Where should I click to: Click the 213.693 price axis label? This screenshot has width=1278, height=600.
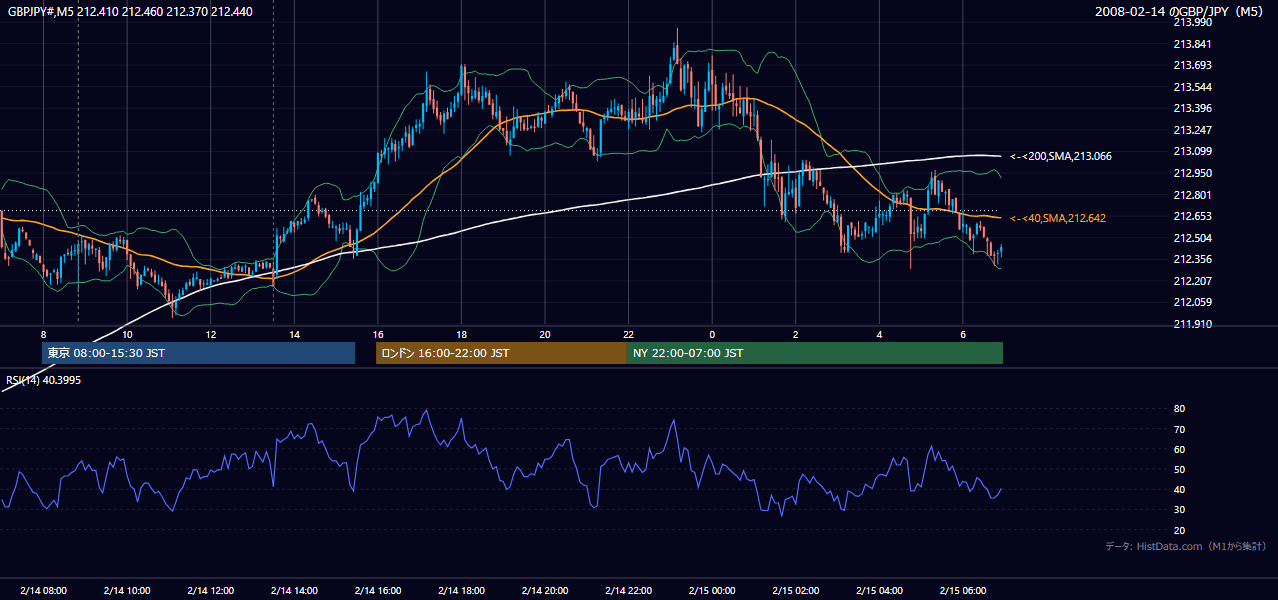point(1192,65)
